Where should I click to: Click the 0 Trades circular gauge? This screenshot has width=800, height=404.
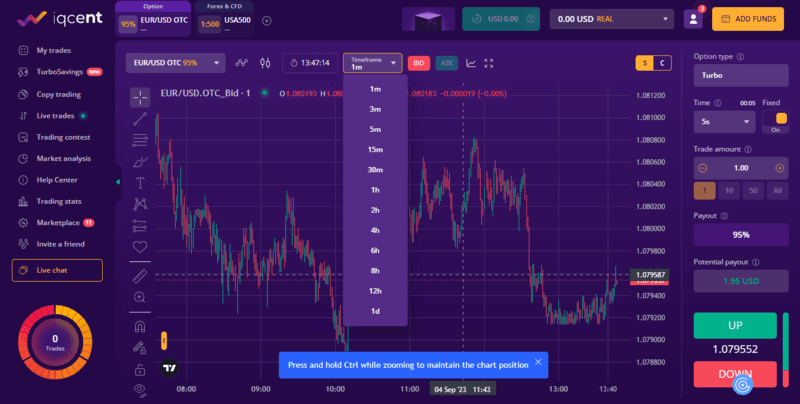[x=55, y=342]
